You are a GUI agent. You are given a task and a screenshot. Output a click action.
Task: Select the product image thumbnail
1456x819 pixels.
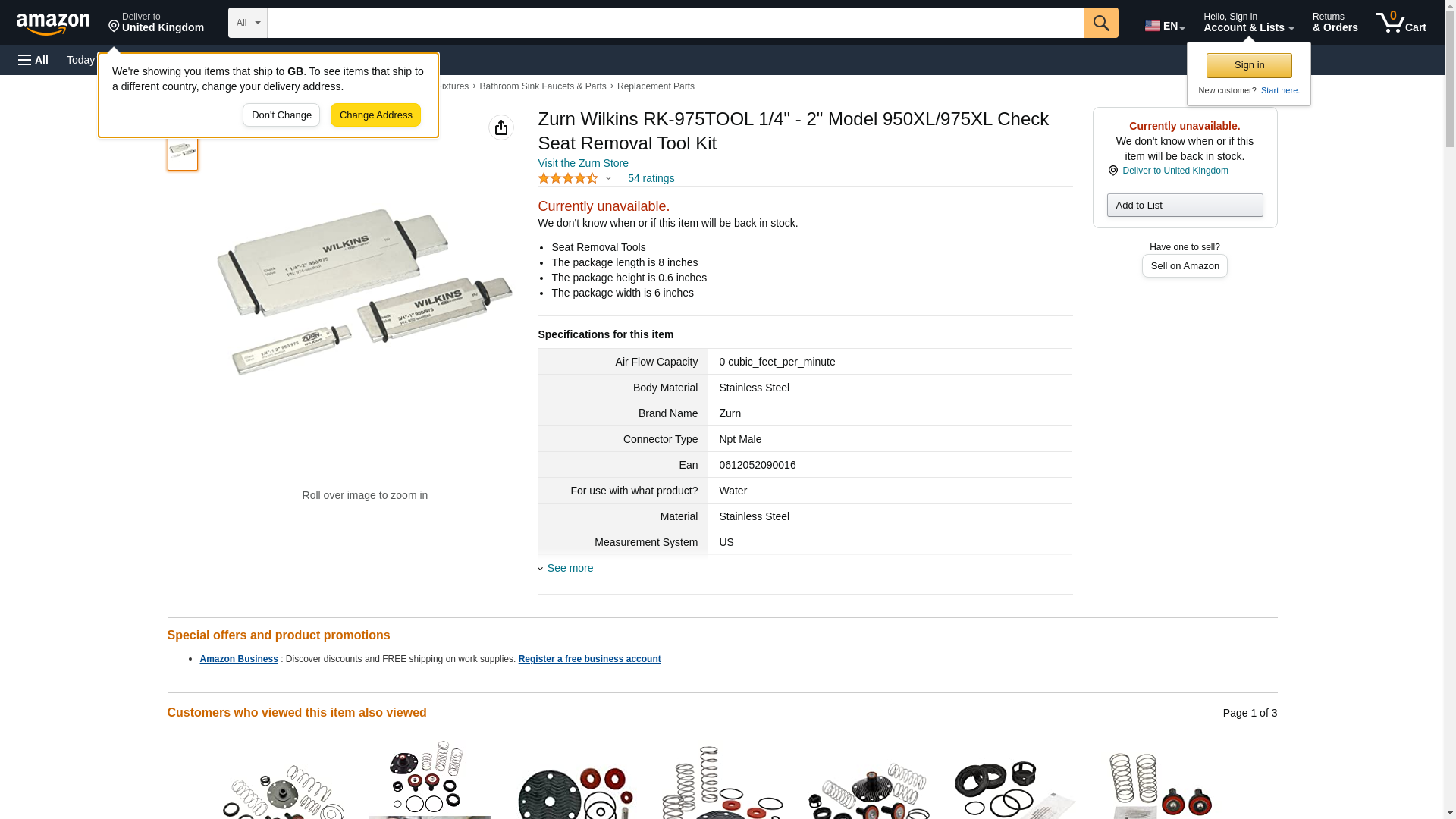[x=183, y=151]
